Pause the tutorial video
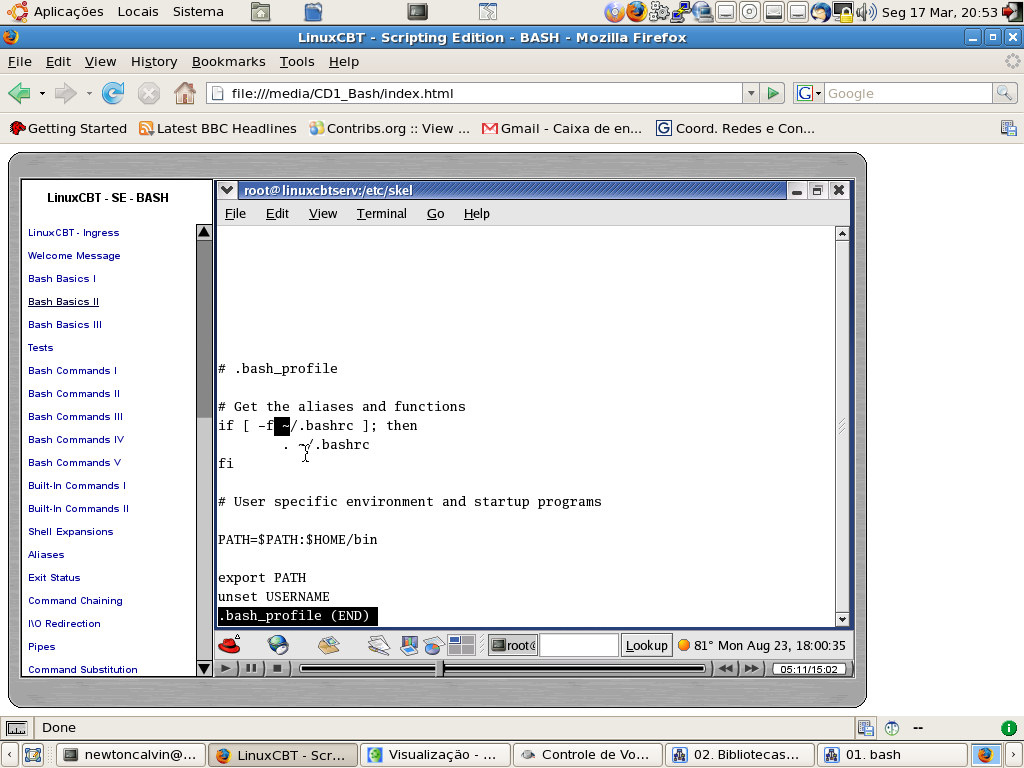 point(252,668)
